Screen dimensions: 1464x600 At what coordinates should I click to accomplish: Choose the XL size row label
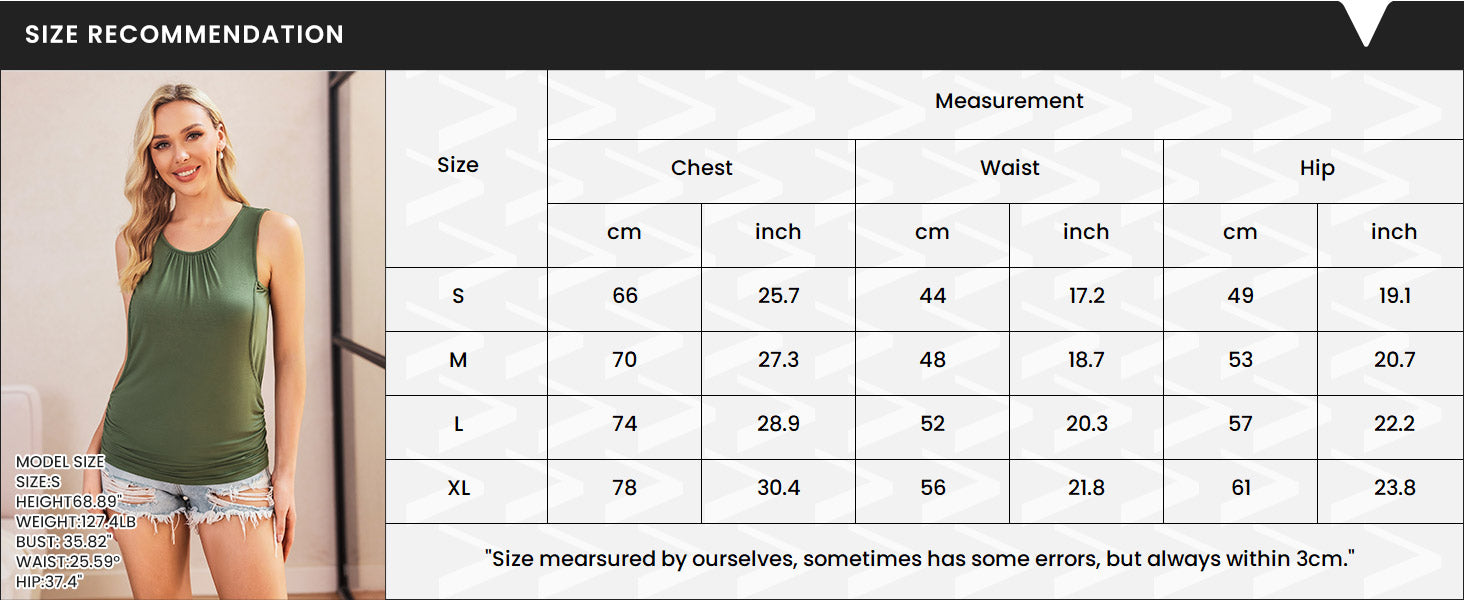pos(458,488)
